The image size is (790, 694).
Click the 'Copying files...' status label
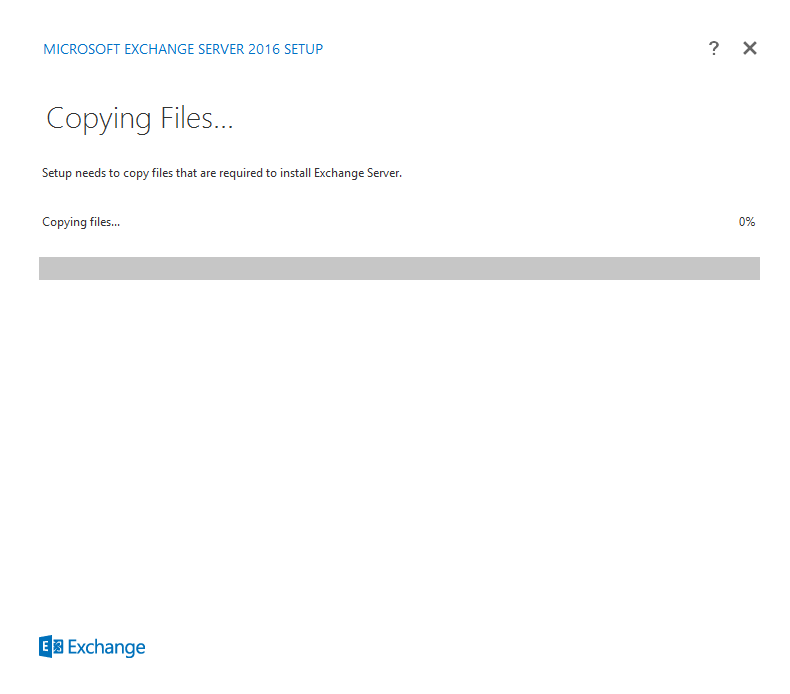pyautogui.click(x=81, y=222)
